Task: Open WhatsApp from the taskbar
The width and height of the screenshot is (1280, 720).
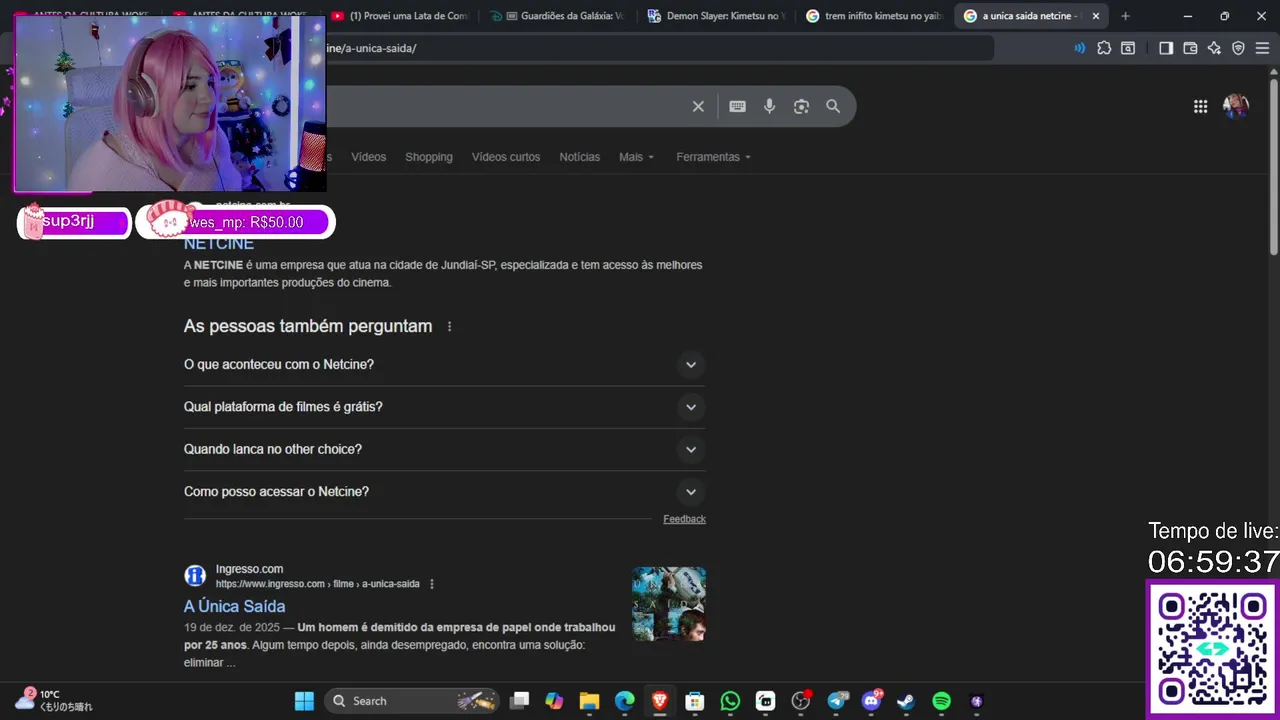Action: coord(730,701)
